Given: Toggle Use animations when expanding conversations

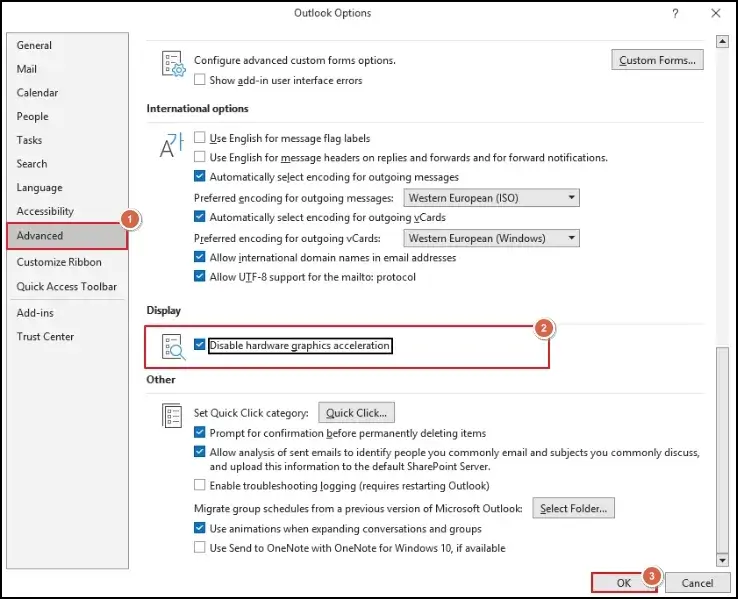Looking at the screenshot, I should (200, 528).
